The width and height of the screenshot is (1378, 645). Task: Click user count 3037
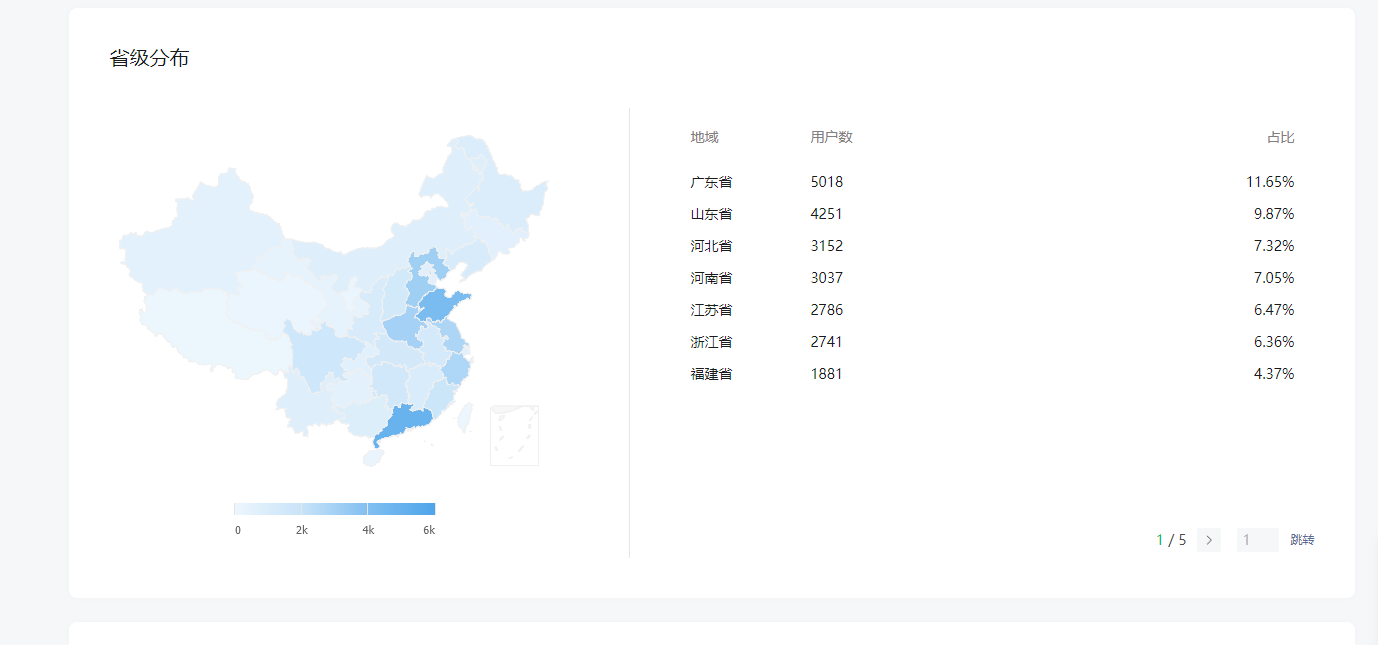click(x=827, y=278)
